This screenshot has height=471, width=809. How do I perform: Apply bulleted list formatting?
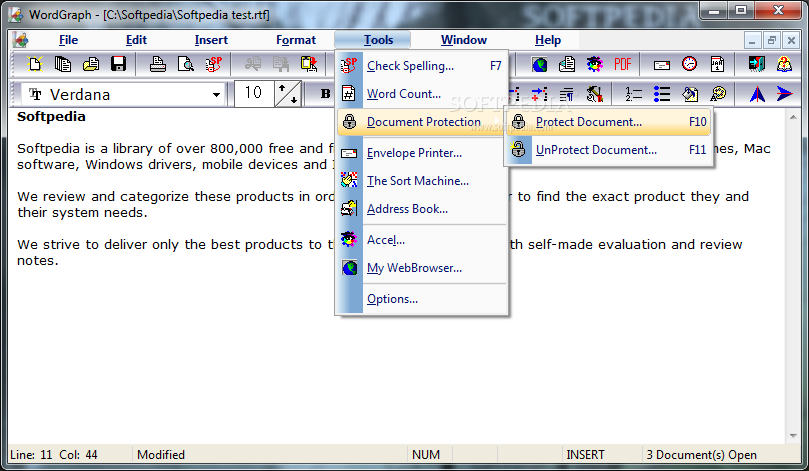pos(661,94)
